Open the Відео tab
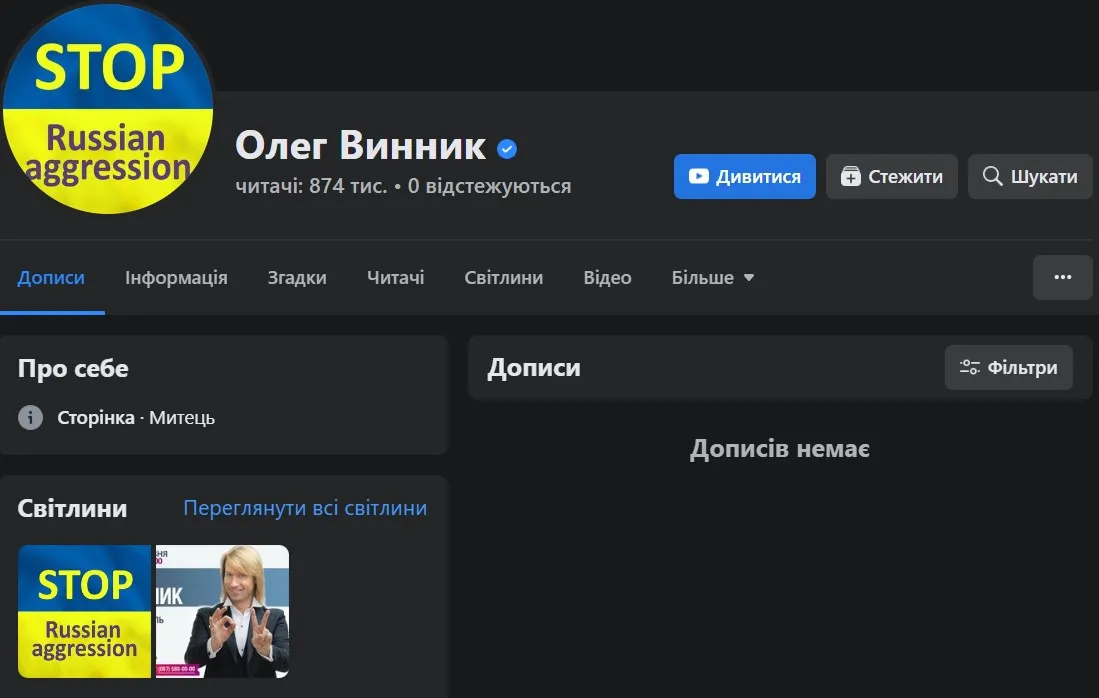The height and width of the screenshot is (698, 1099). 607,278
